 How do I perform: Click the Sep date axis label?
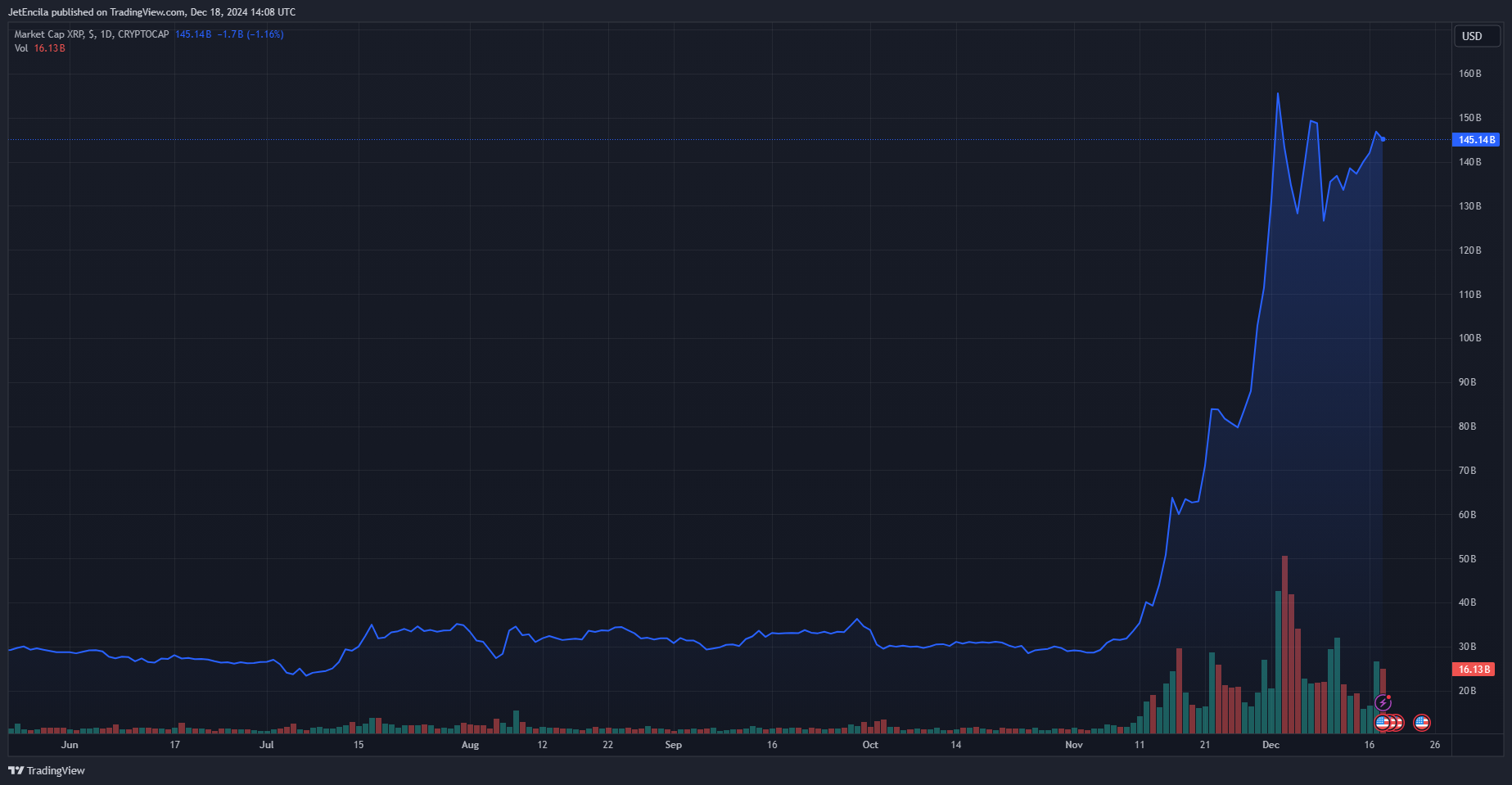(673, 745)
